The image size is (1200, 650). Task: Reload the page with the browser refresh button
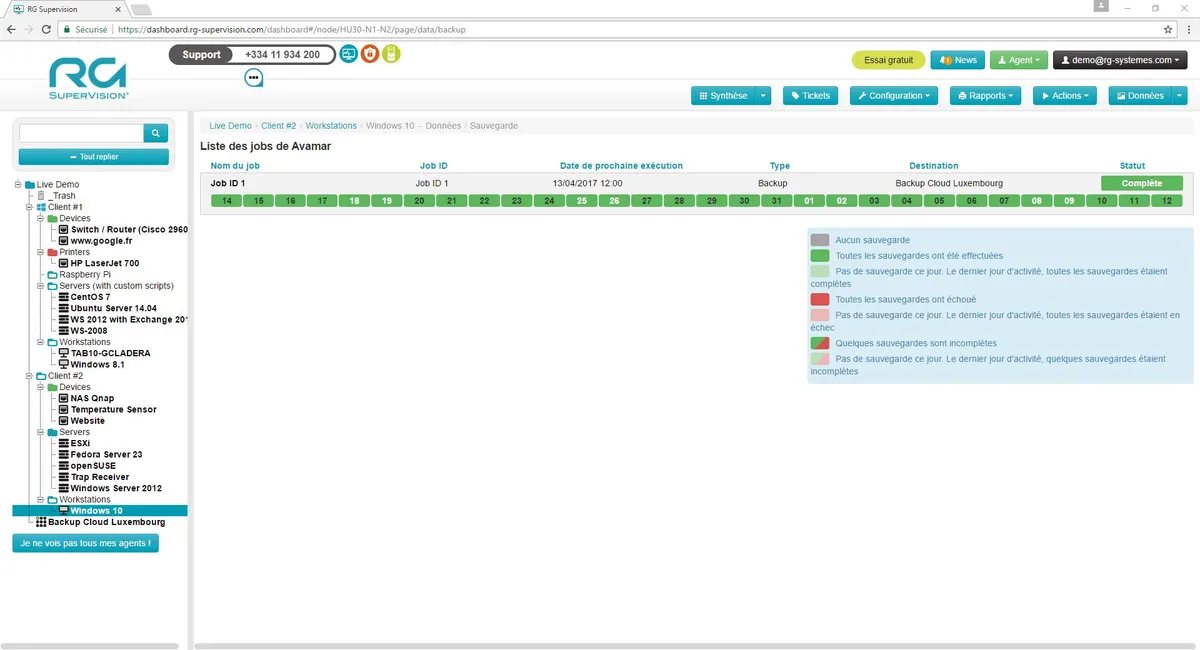point(47,30)
